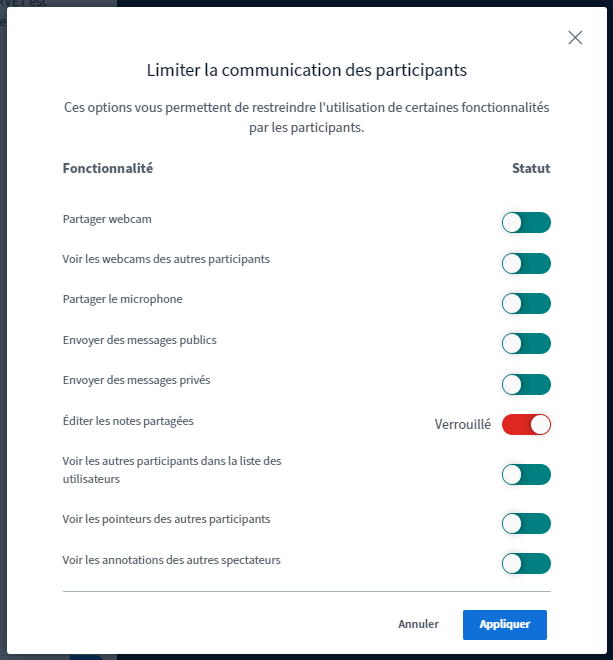The width and height of the screenshot is (613, 660).
Task: Toggle the Partager le microphone switch
Action: (526, 303)
